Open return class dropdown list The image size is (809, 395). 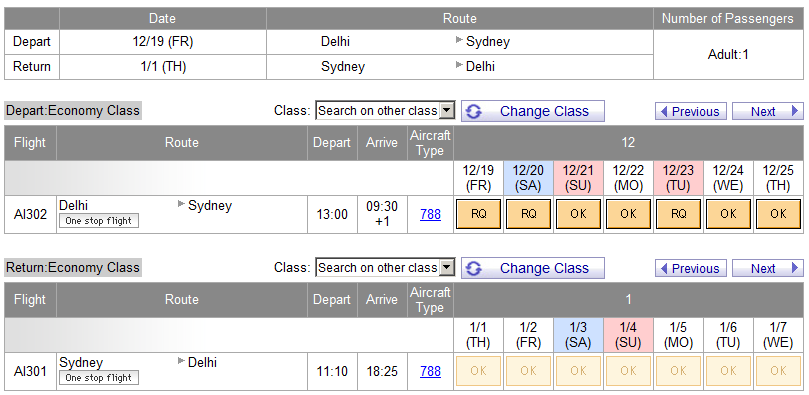click(x=385, y=268)
